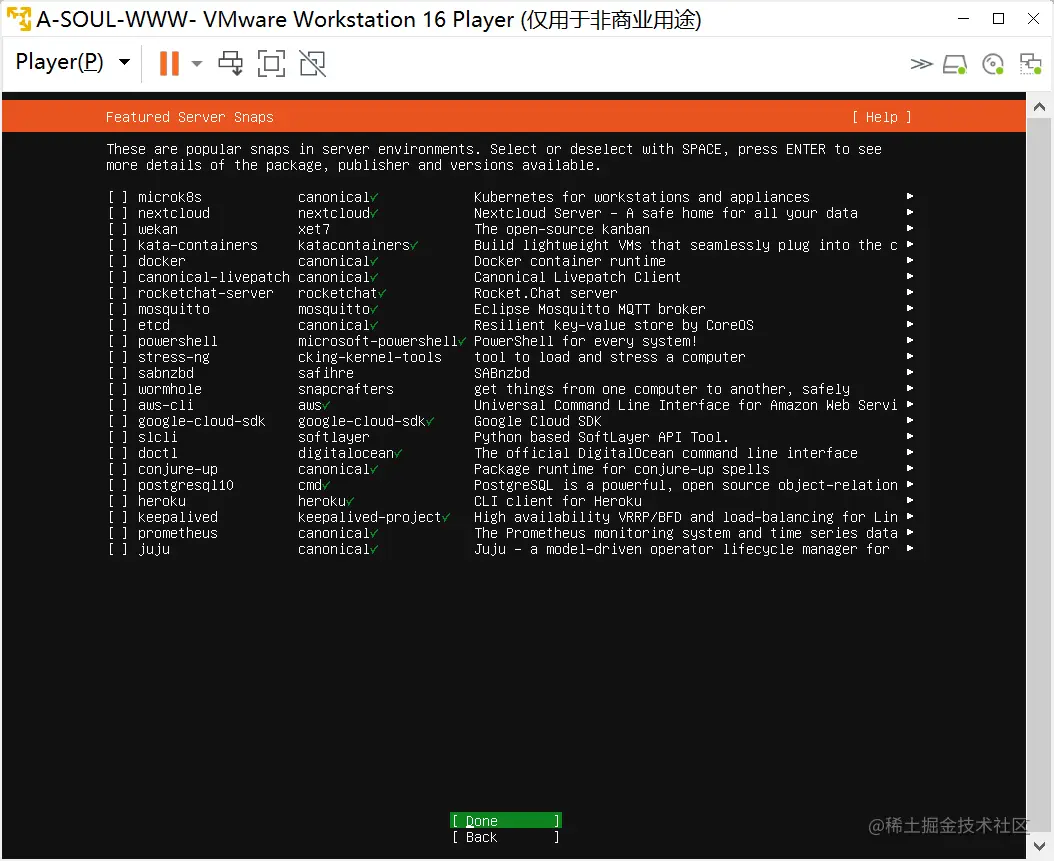
Task: Select the prometheus checkbox
Action: 118,533
